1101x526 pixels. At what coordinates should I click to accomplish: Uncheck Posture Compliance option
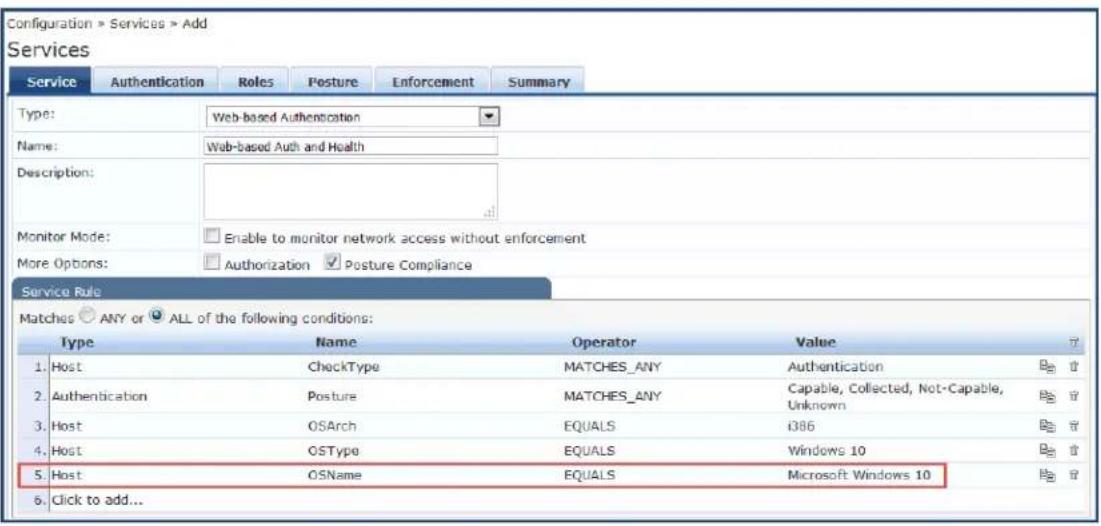point(331,264)
